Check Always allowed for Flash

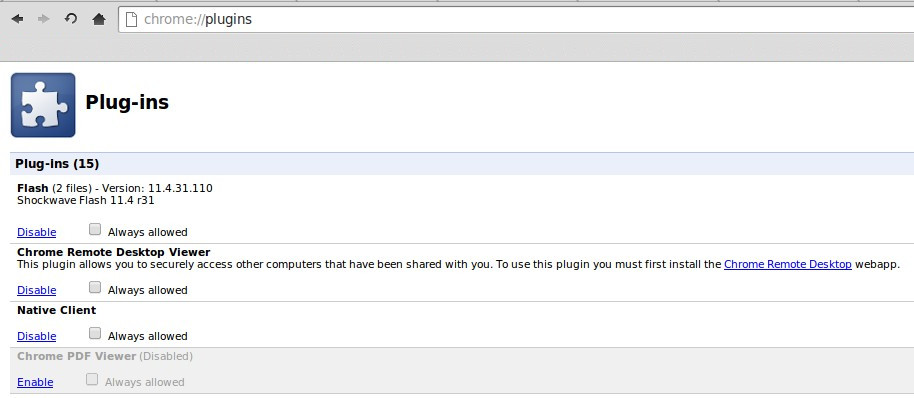pyautogui.click(x=95, y=230)
